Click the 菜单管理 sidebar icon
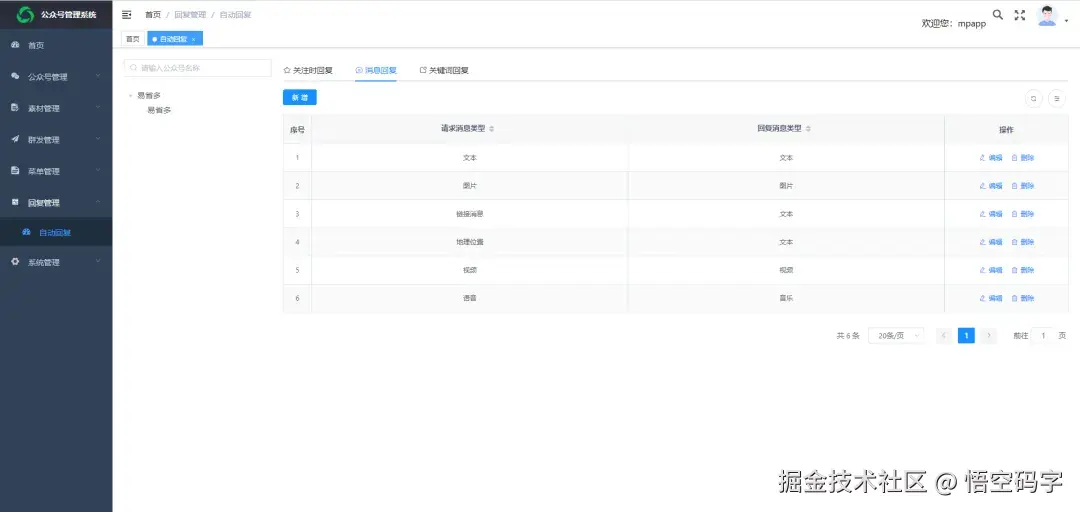1080x512 pixels. [15, 171]
